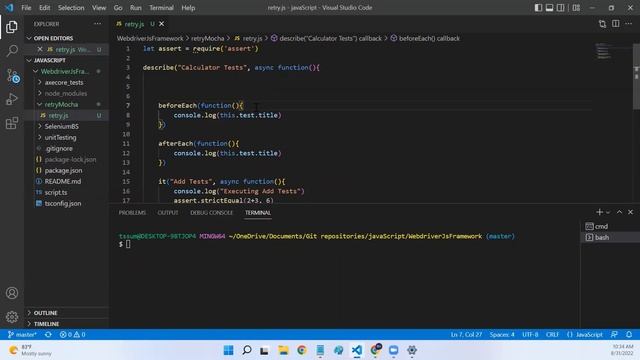Open the Help menu
Image resolution: width=640 pixels, height=360 pixels.
pos(188,8)
